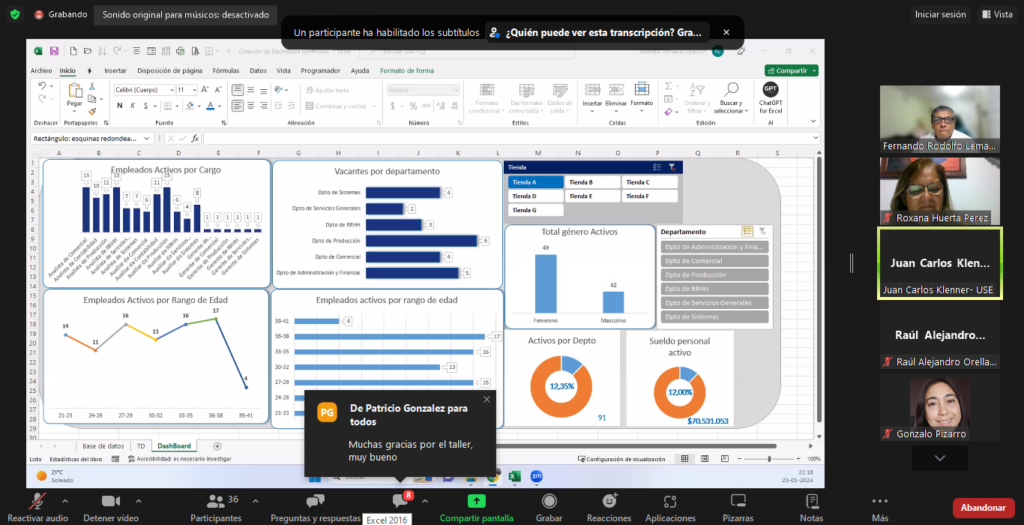Close the Patricio Gonzalez chat notification
1024x525 pixels.
[x=487, y=399]
